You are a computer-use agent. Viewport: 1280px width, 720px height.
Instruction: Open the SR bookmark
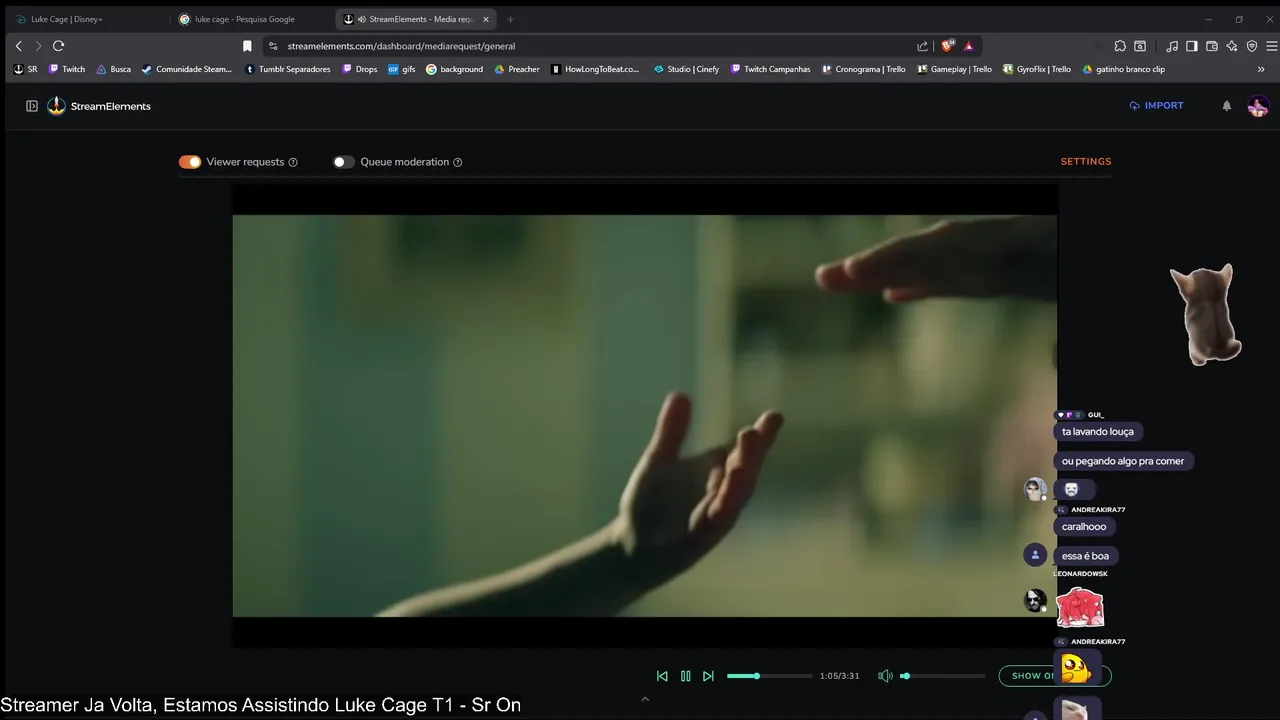[x=26, y=69]
